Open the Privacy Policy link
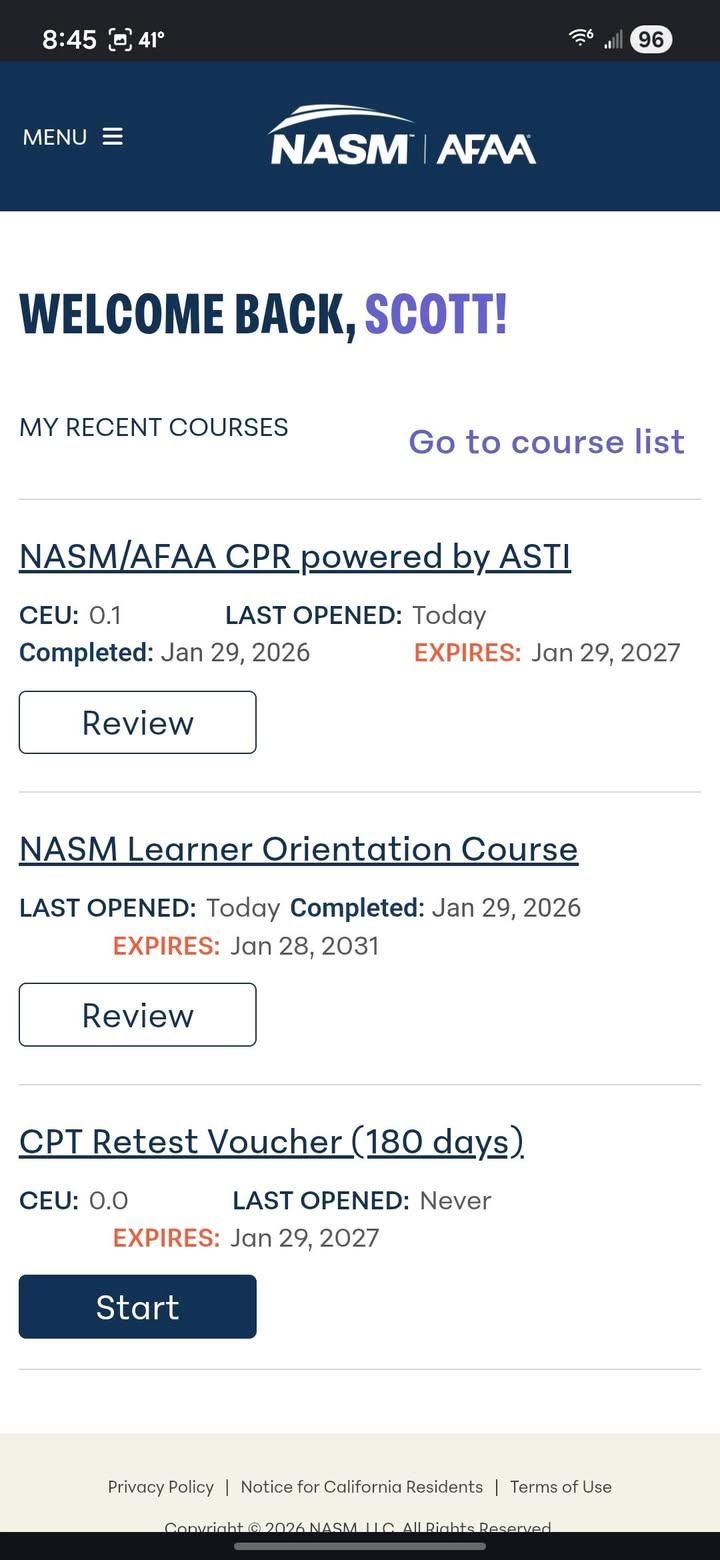Image resolution: width=720 pixels, height=1560 pixels. pyautogui.click(x=161, y=1487)
